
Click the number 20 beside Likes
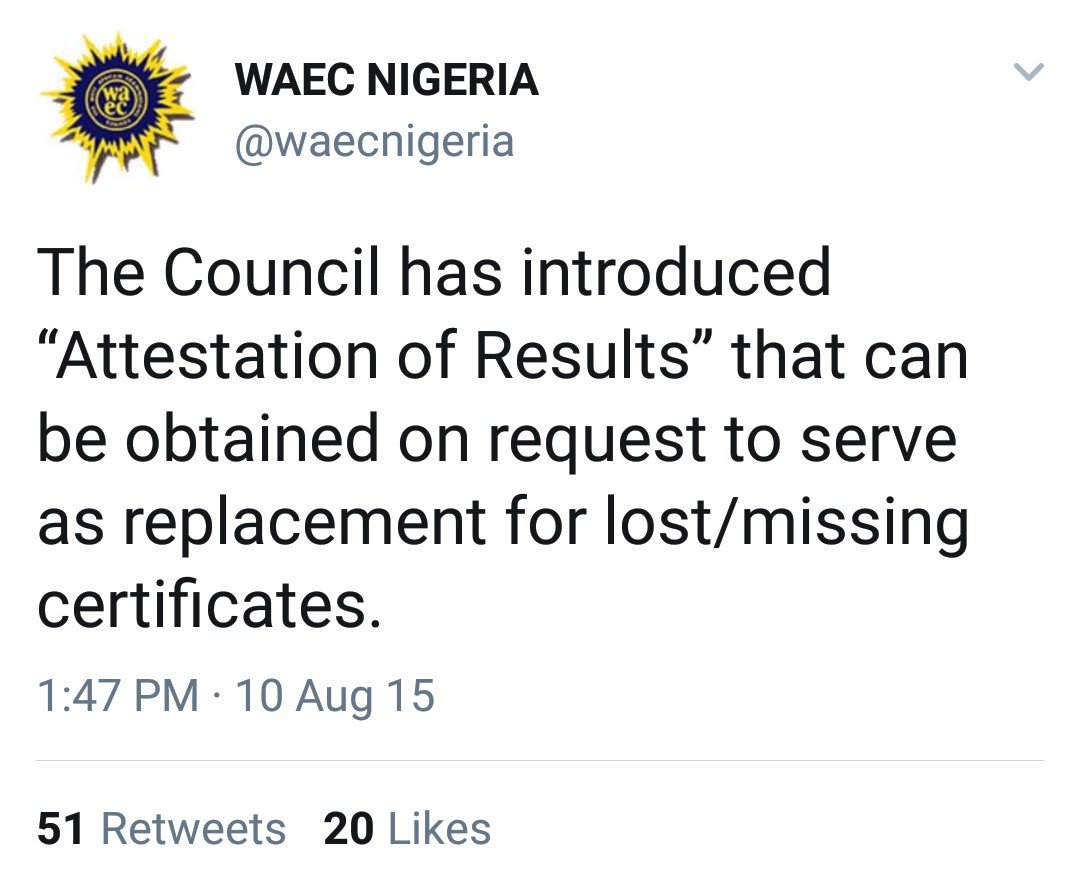[x=349, y=829]
